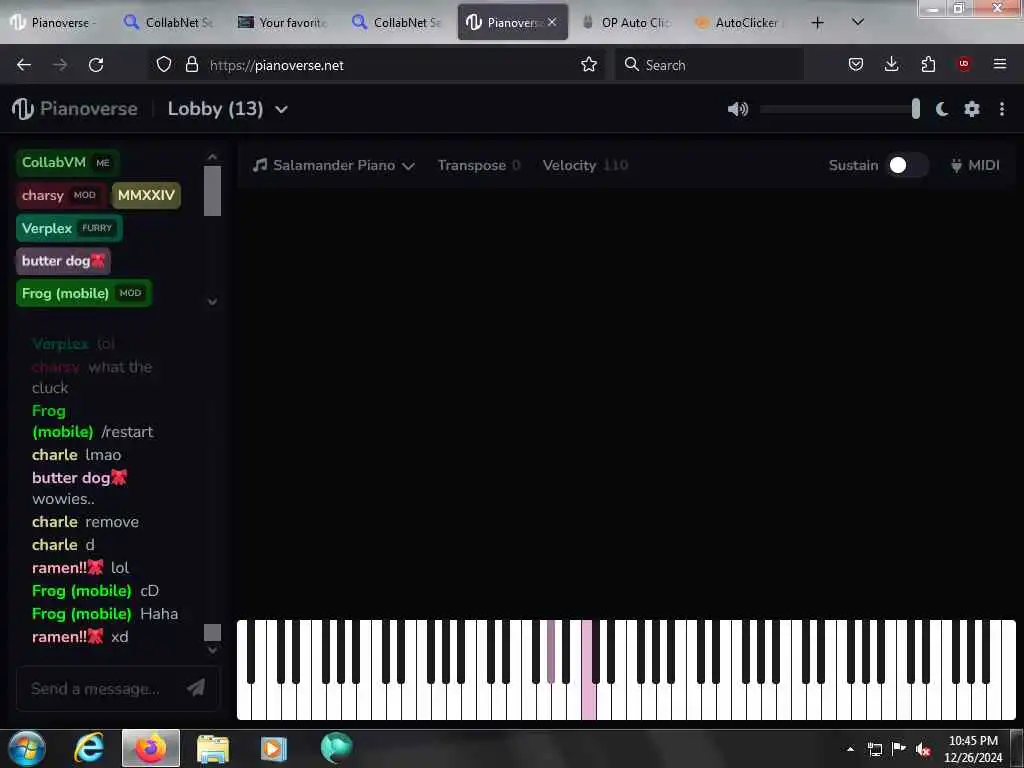Click the Firefox Search box
Viewport: 1024px width, 768px height.
[709, 65]
